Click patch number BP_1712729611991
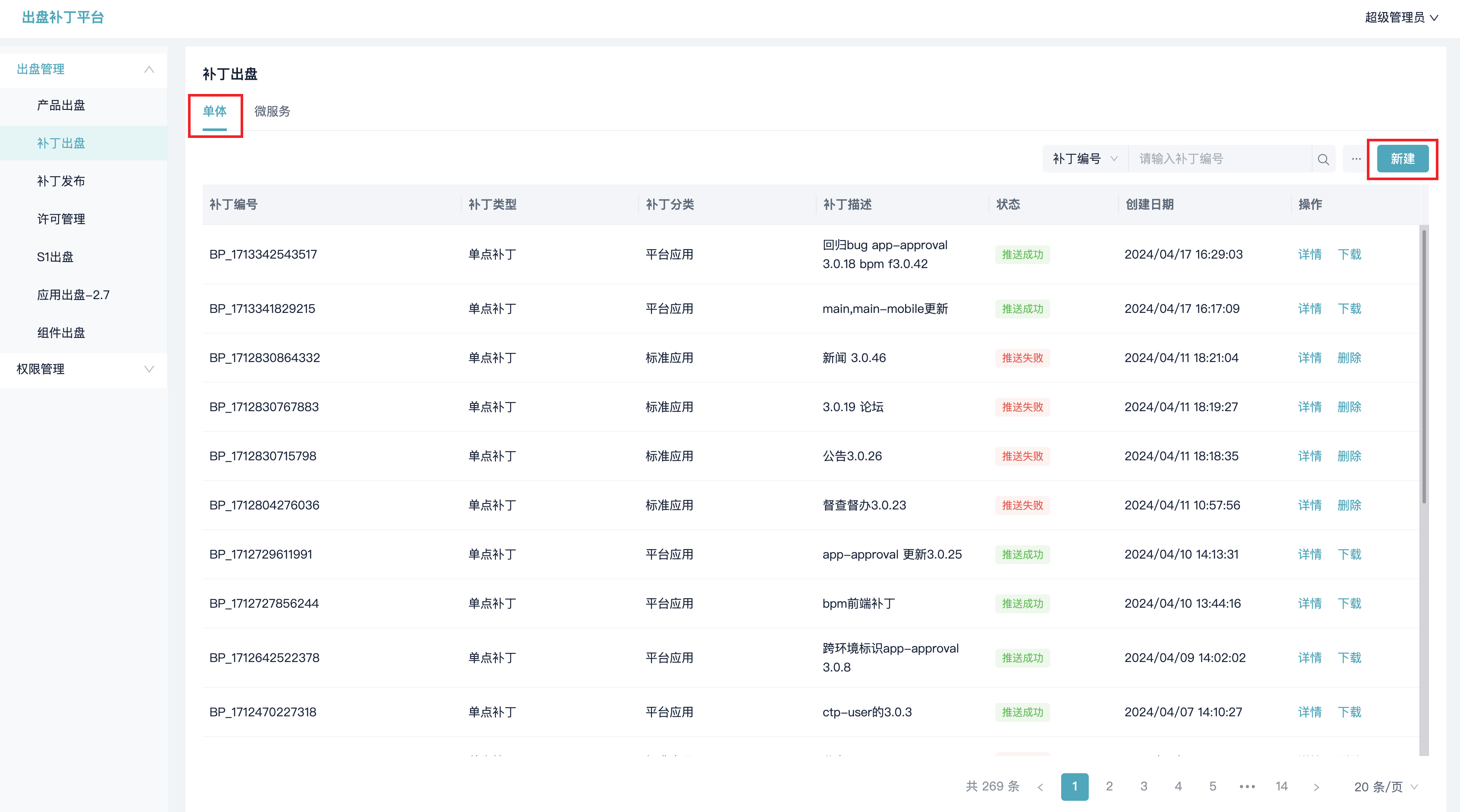 tap(261, 554)
